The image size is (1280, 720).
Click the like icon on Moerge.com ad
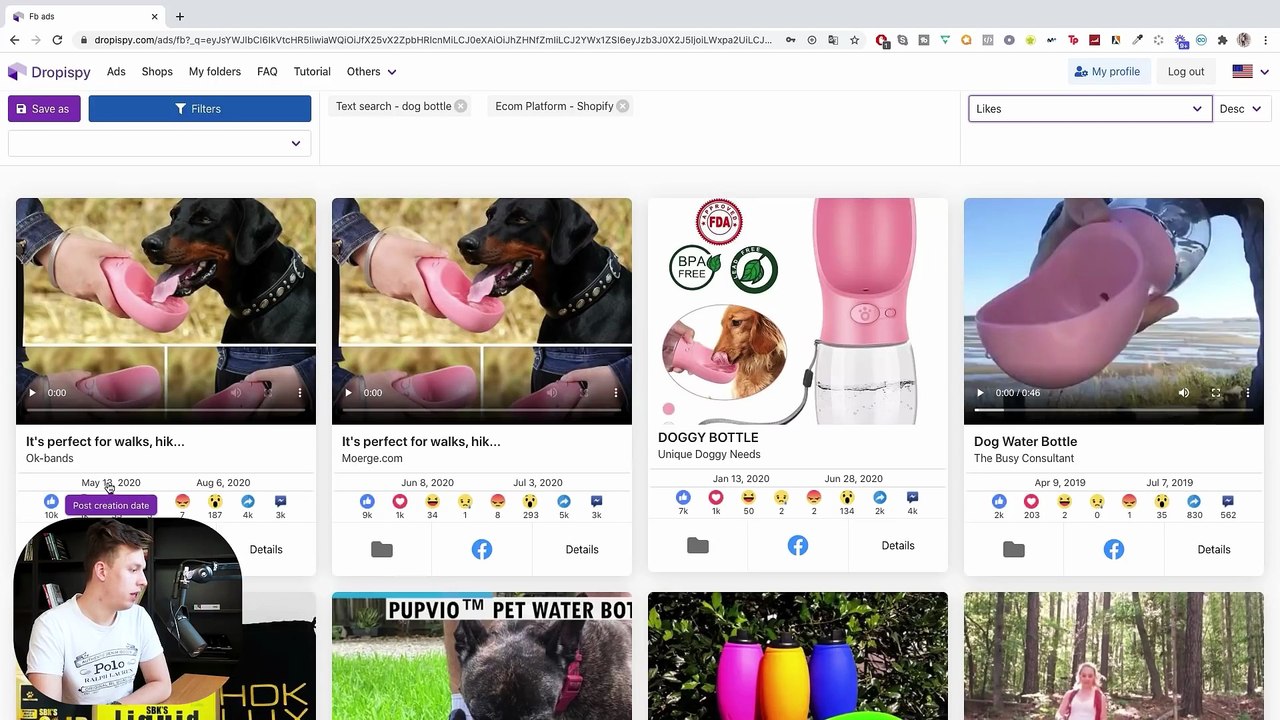tap(367, 501)
